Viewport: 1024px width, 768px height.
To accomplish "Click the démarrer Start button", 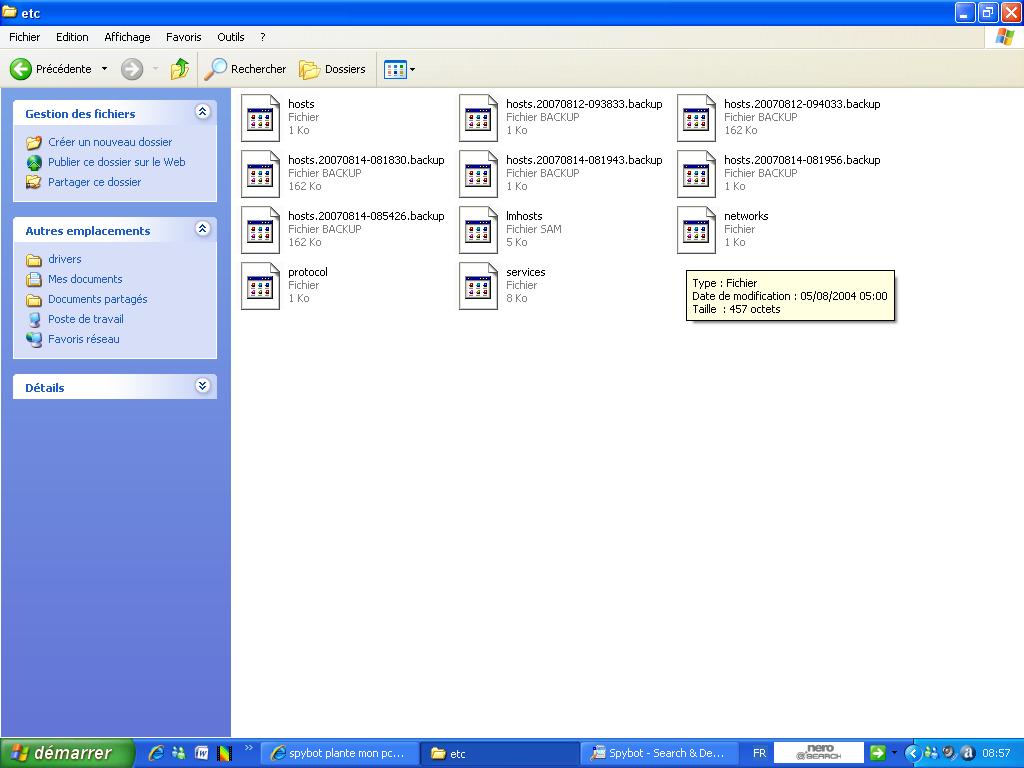I will [x=67, y=753].
